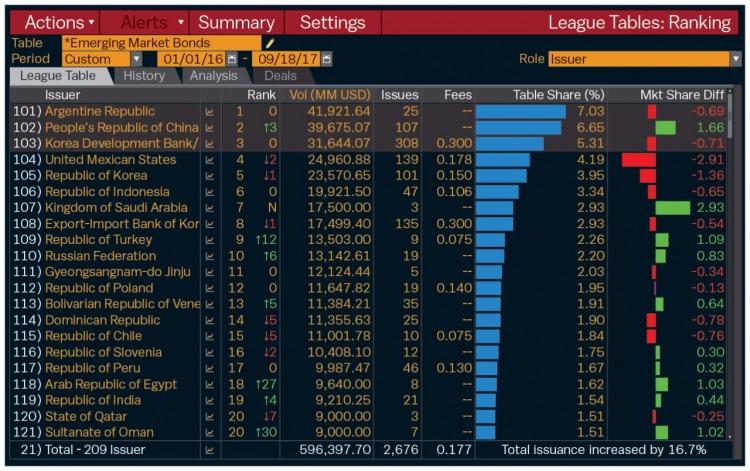Expand the Actions dropdown menu
The width and height of the screenshot is (750, 471).
coord(59,22)
